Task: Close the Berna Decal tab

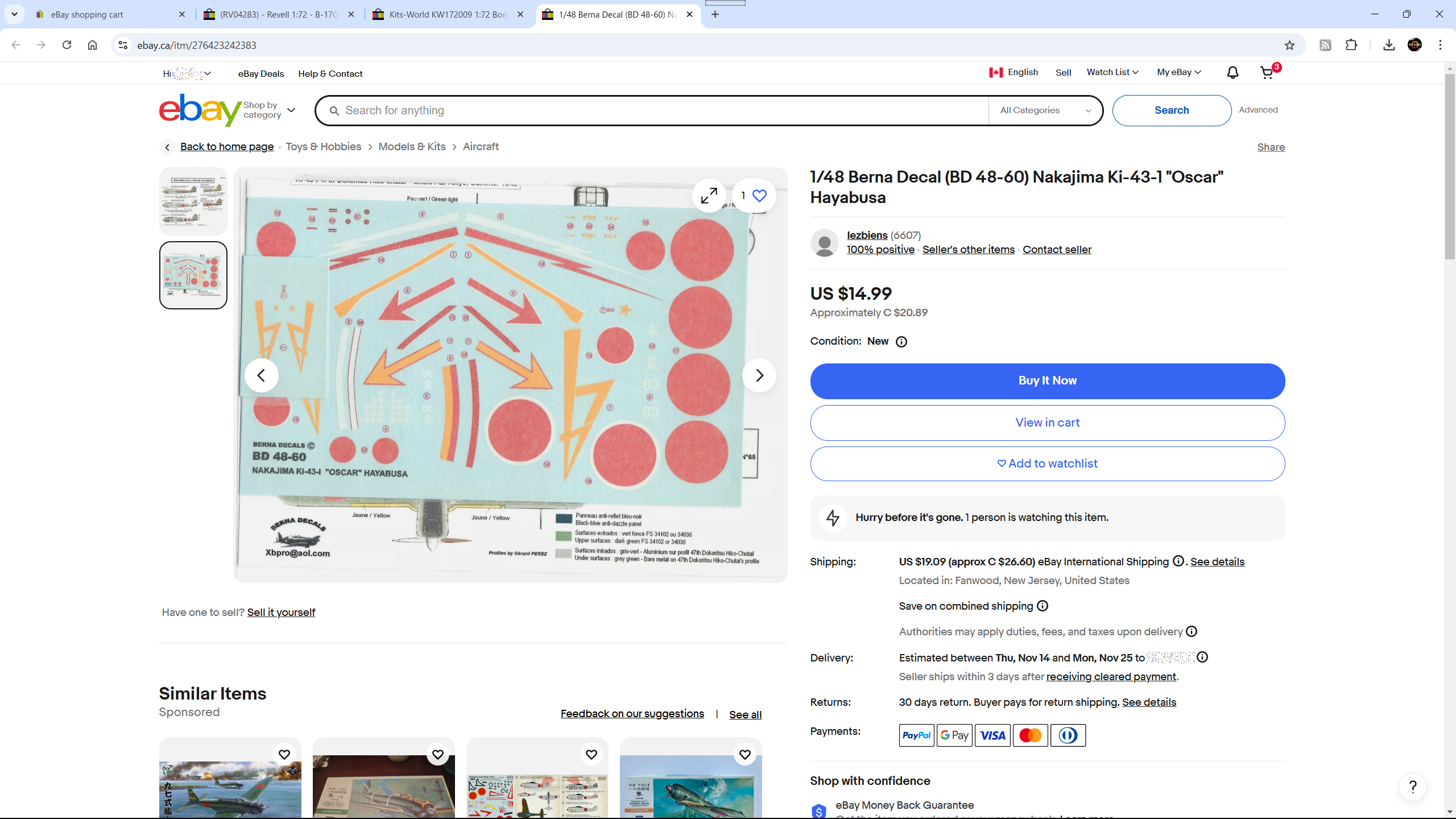Action: click(689, 14)
